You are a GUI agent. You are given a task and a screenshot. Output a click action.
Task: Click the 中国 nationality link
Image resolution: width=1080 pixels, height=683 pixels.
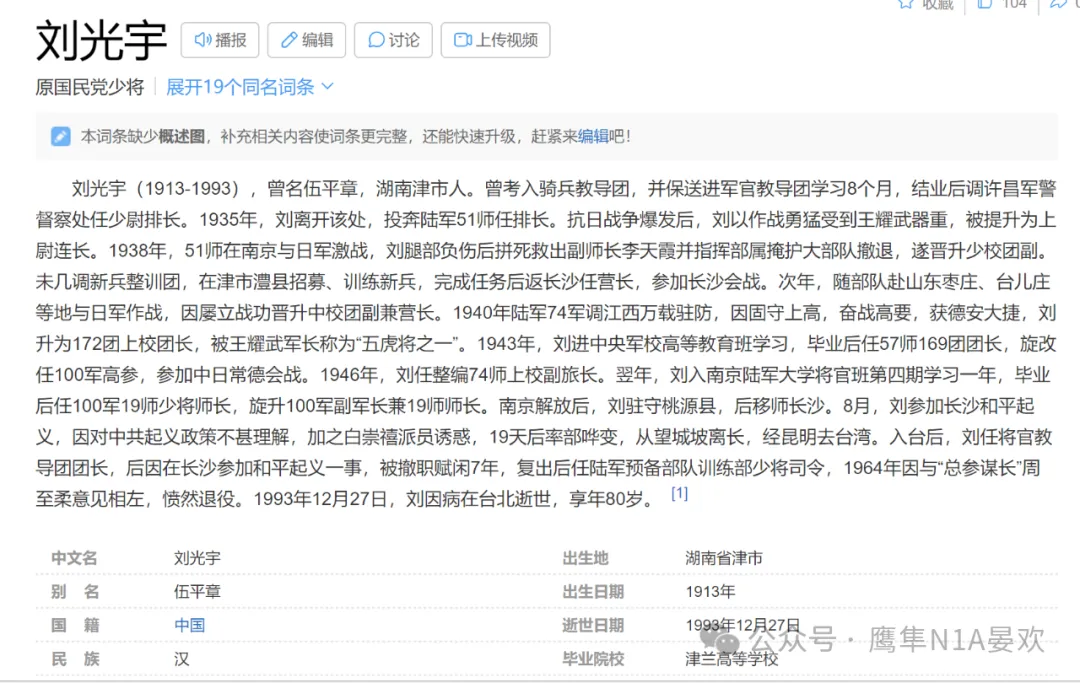[x=189, y=625]
